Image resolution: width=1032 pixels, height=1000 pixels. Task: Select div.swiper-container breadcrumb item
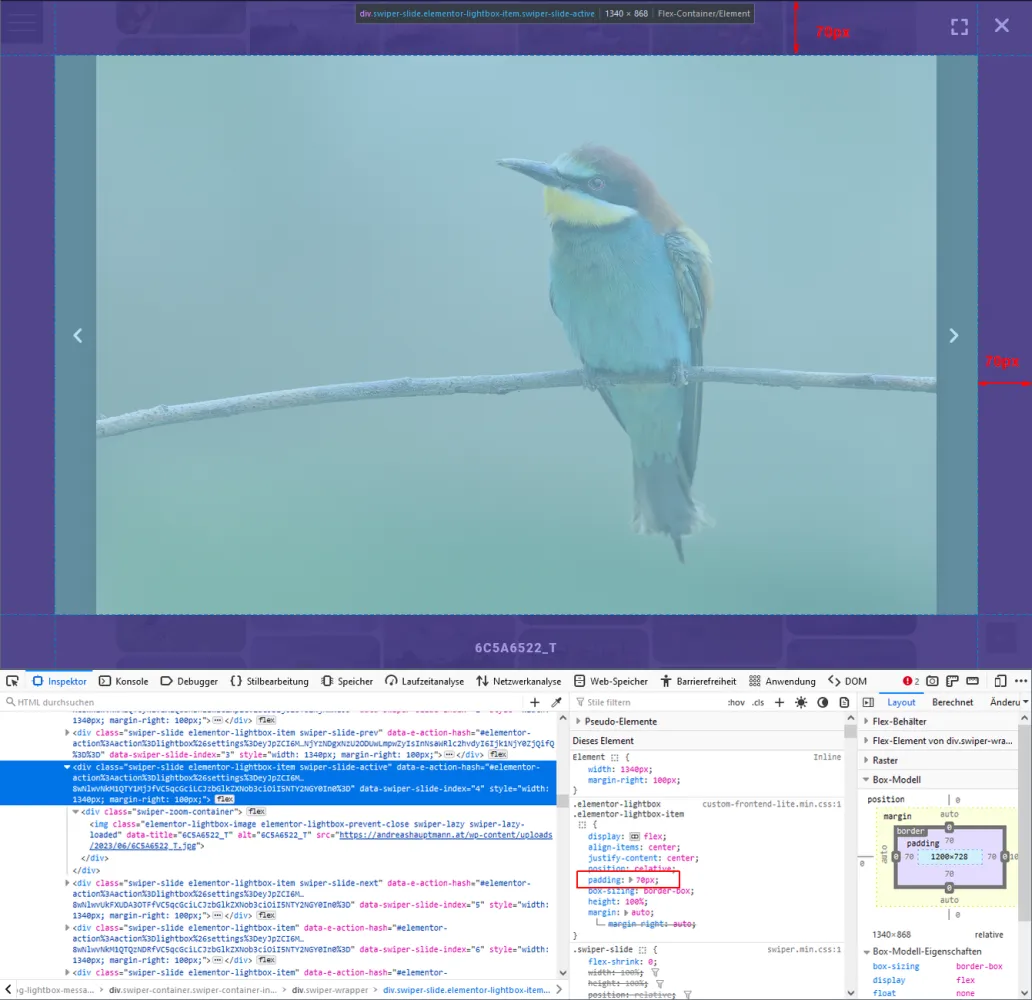(x=193, y=990)
